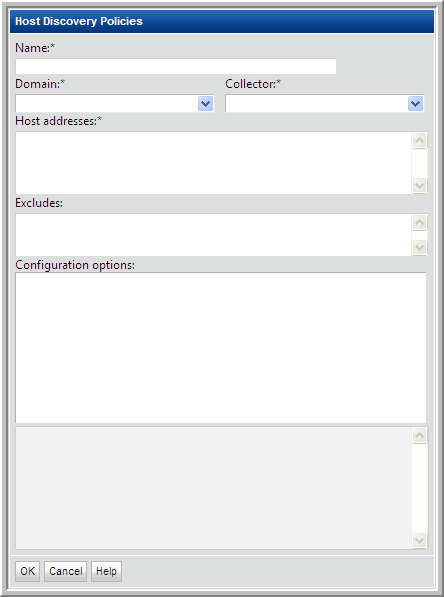Click inside the Collector combo box field
This screenshot has height=597, width=444.
click(x=316, y=104)
